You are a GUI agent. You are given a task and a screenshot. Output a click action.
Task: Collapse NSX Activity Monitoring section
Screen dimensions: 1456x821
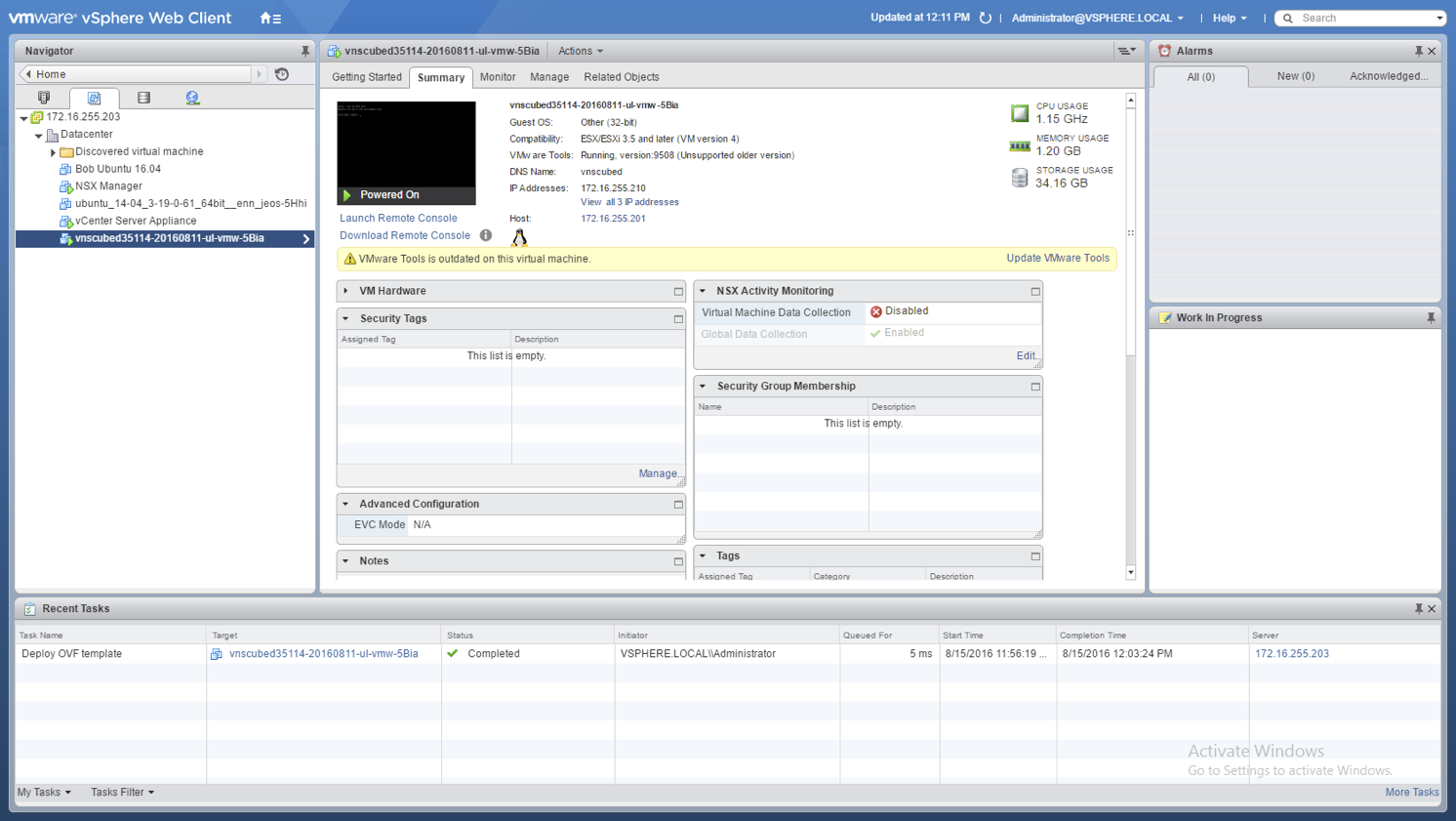pyautogui.click(x=703, y=291)
